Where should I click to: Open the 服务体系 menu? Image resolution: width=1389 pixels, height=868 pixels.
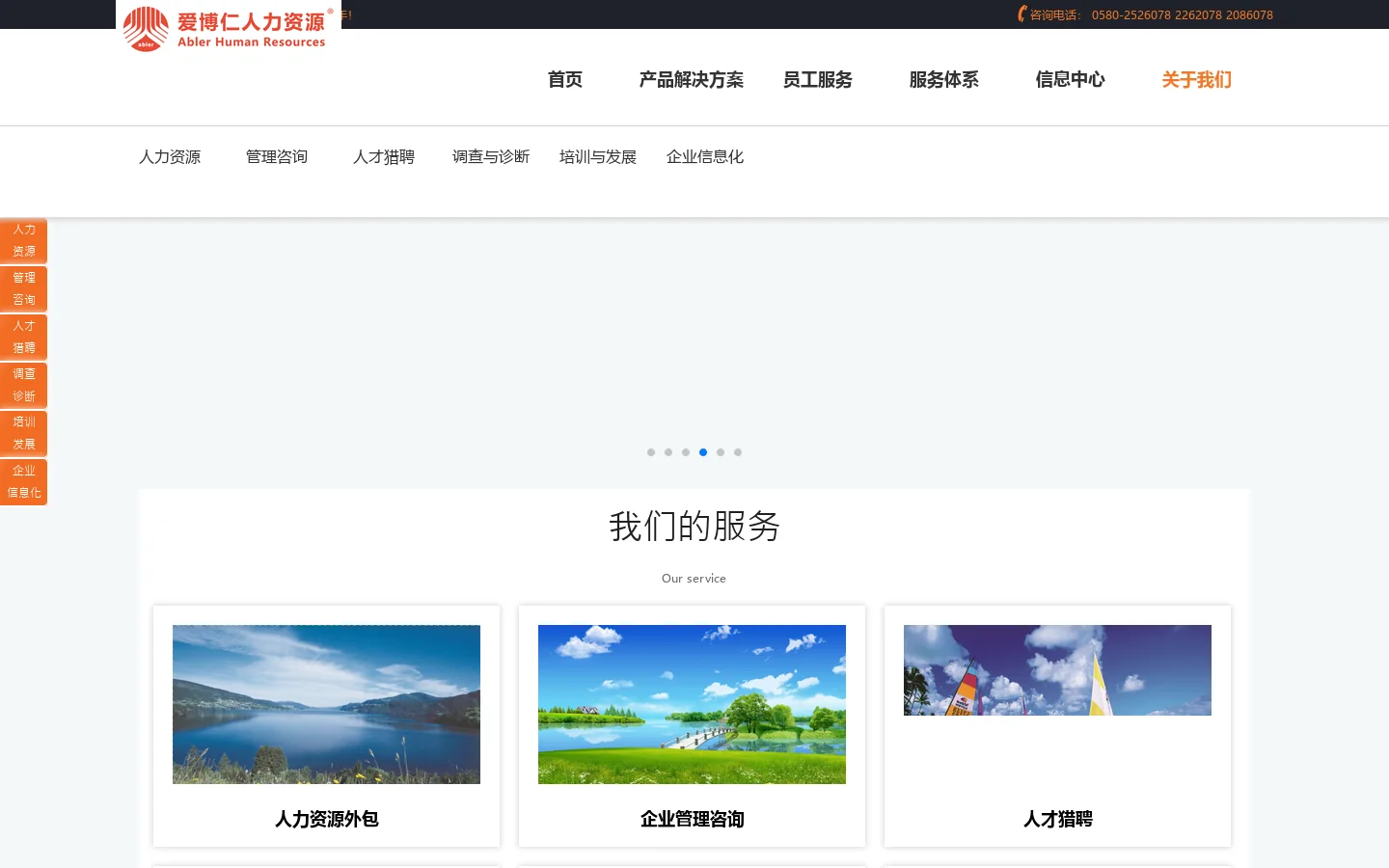pos(944,80)
